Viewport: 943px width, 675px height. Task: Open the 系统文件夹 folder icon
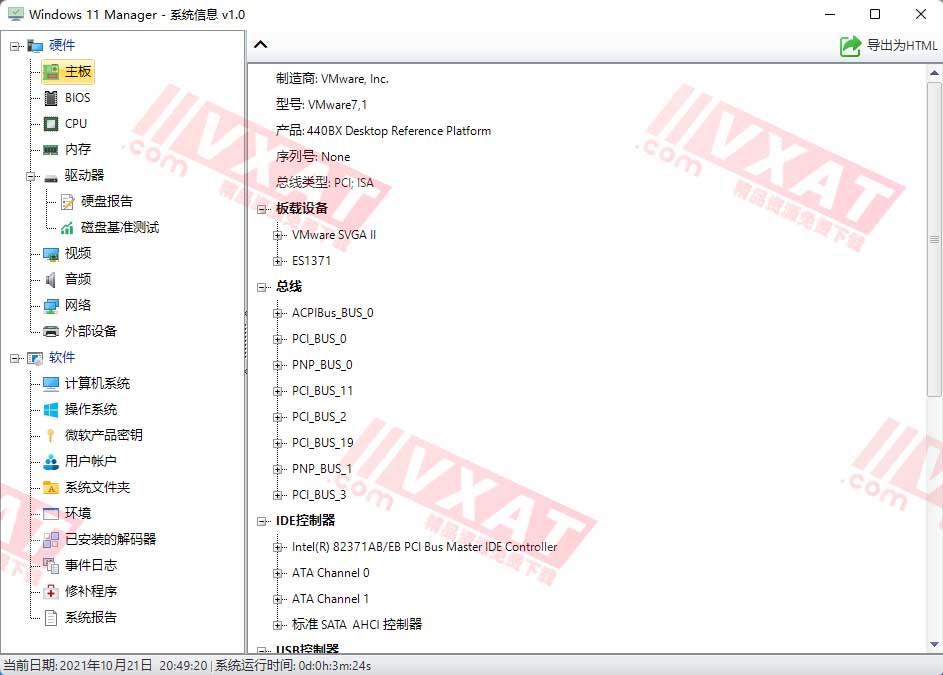[51, 487]
